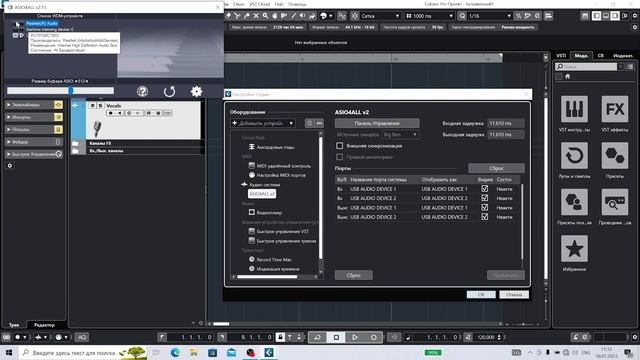Screen dimensions: 640x360
Task: Click ASIO buffer size slider handle
Action: coord(71,91)
